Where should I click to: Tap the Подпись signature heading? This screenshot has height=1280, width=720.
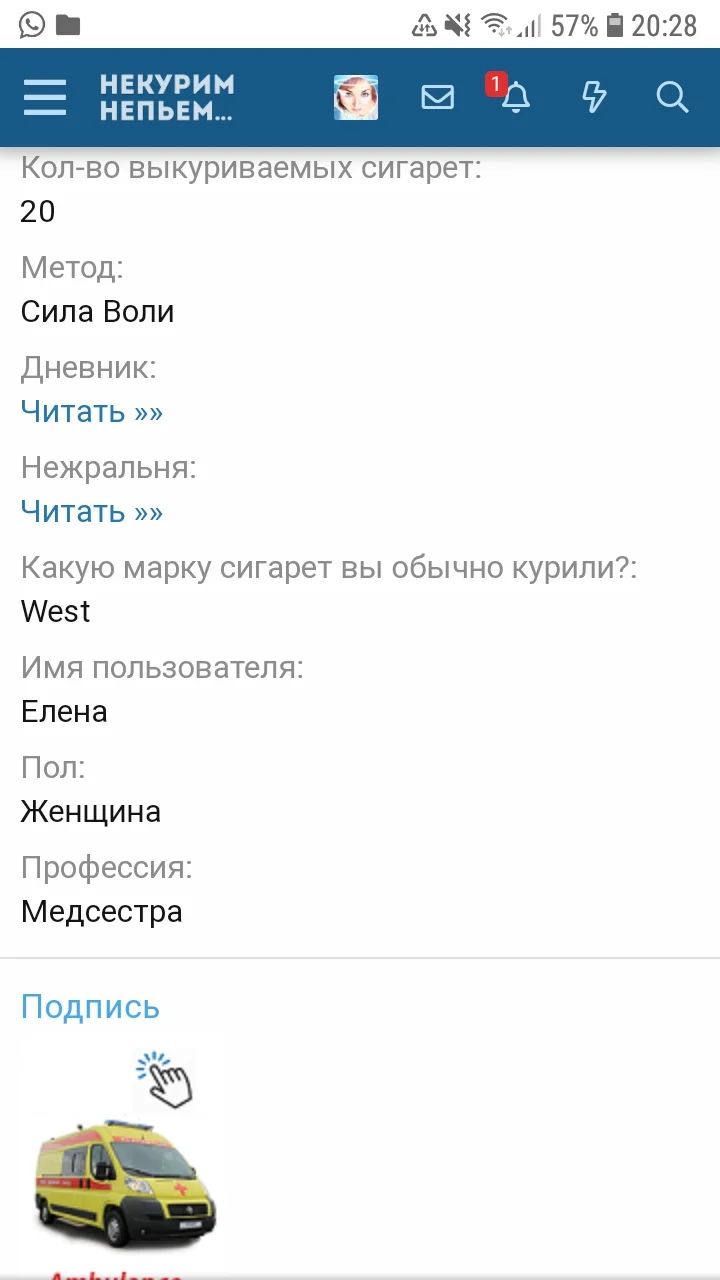point(89,1006)
